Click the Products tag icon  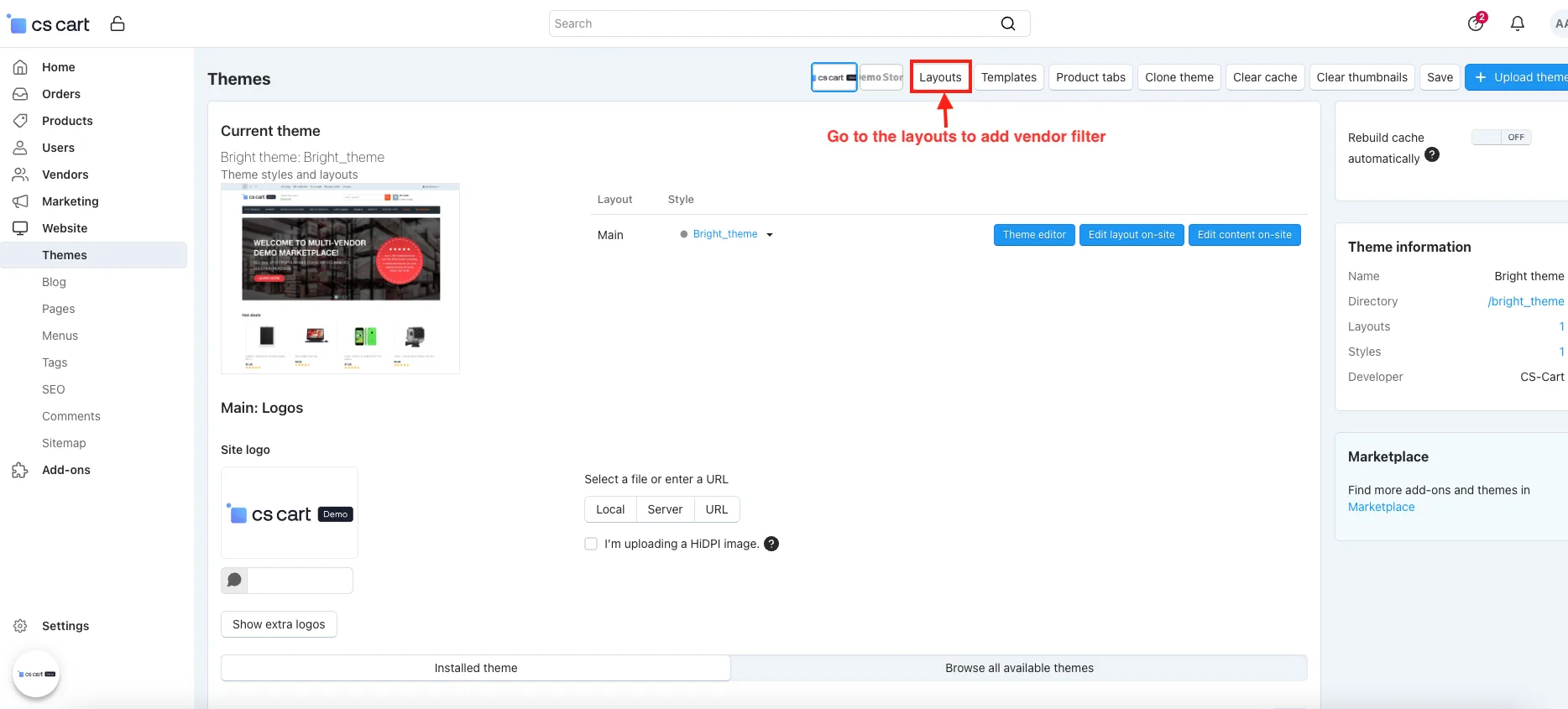[x=20, y=121]
